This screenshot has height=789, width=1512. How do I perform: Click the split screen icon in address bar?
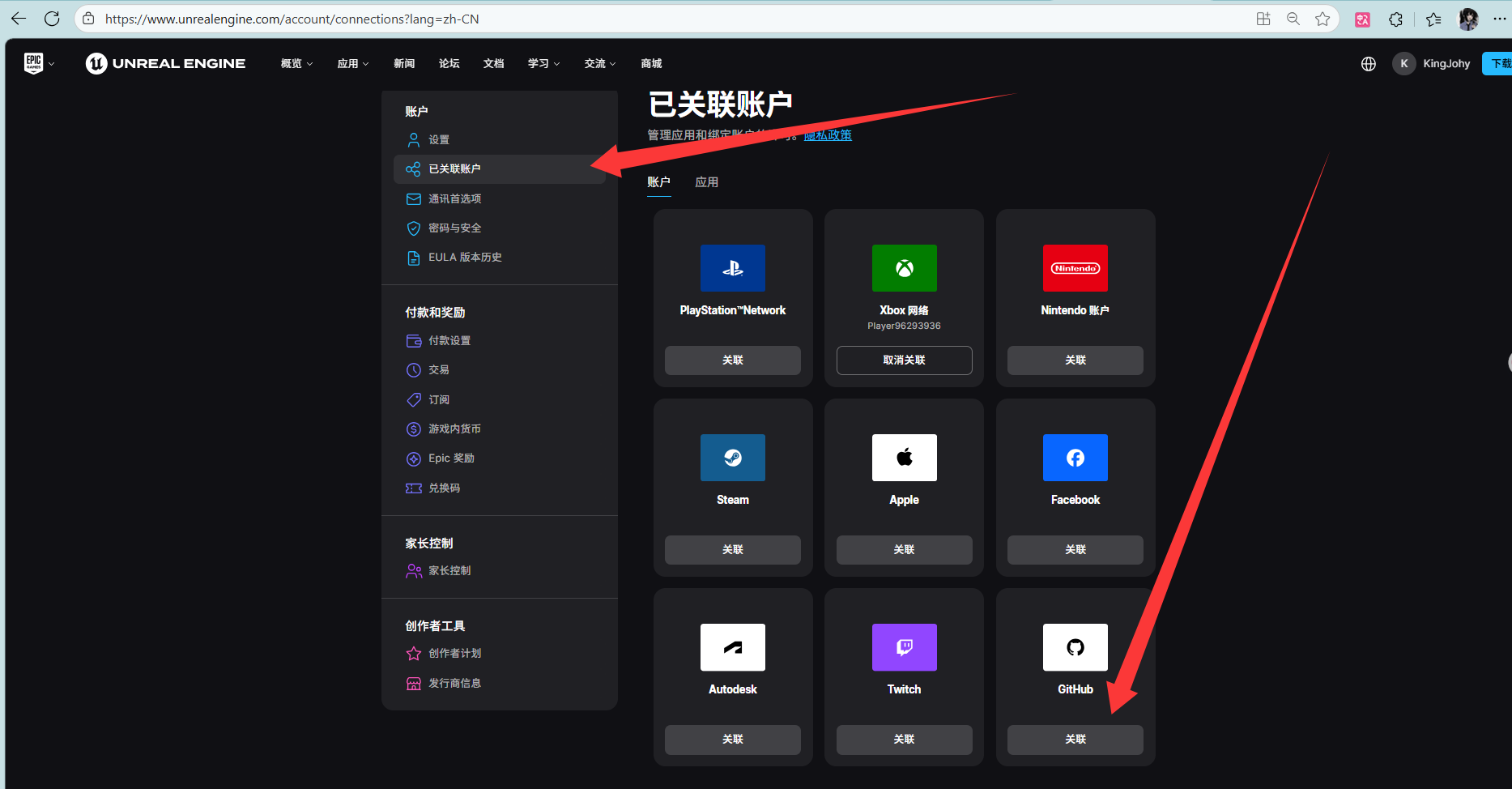coord(1263,19)
